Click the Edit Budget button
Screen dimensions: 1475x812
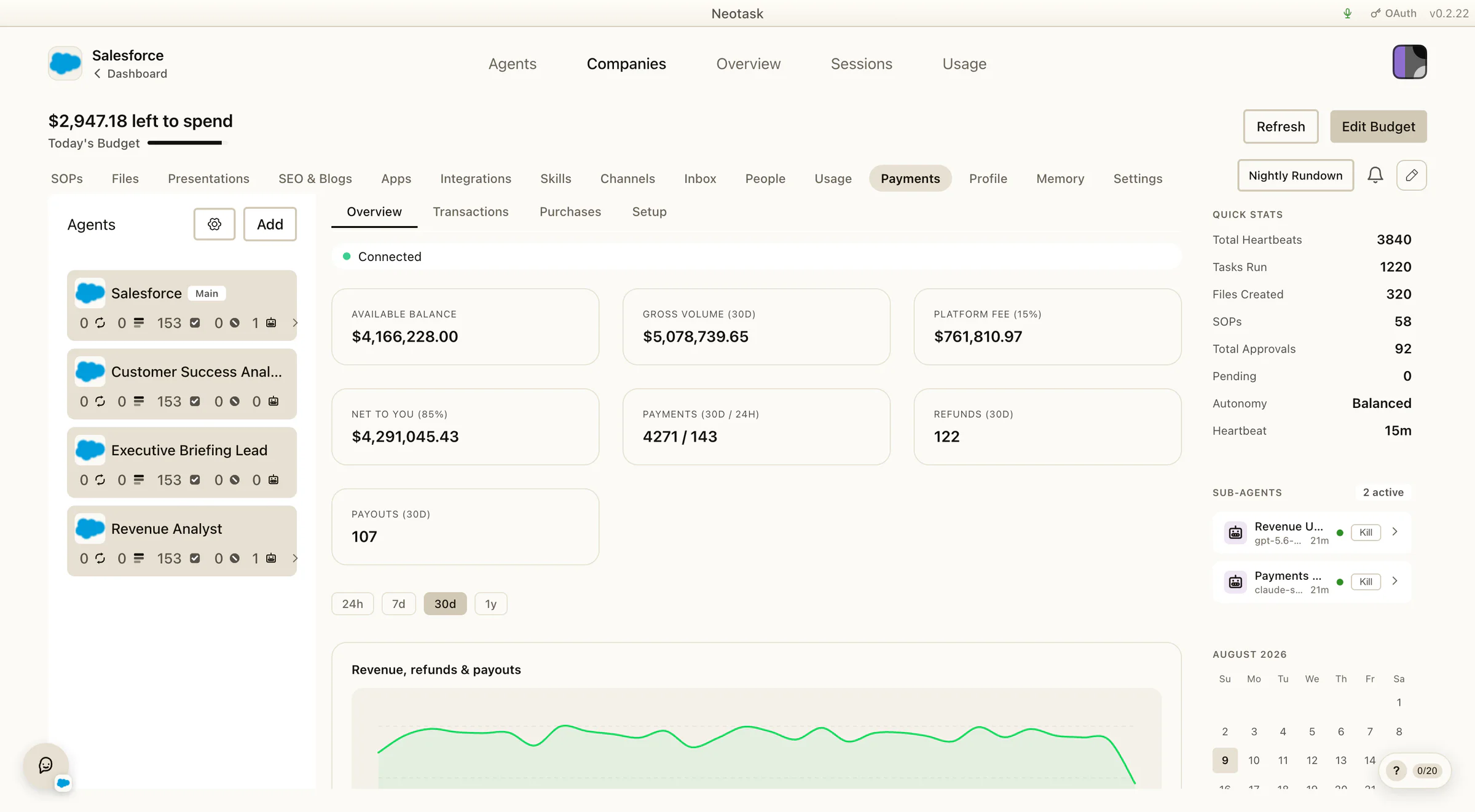tap(1379, 127)
